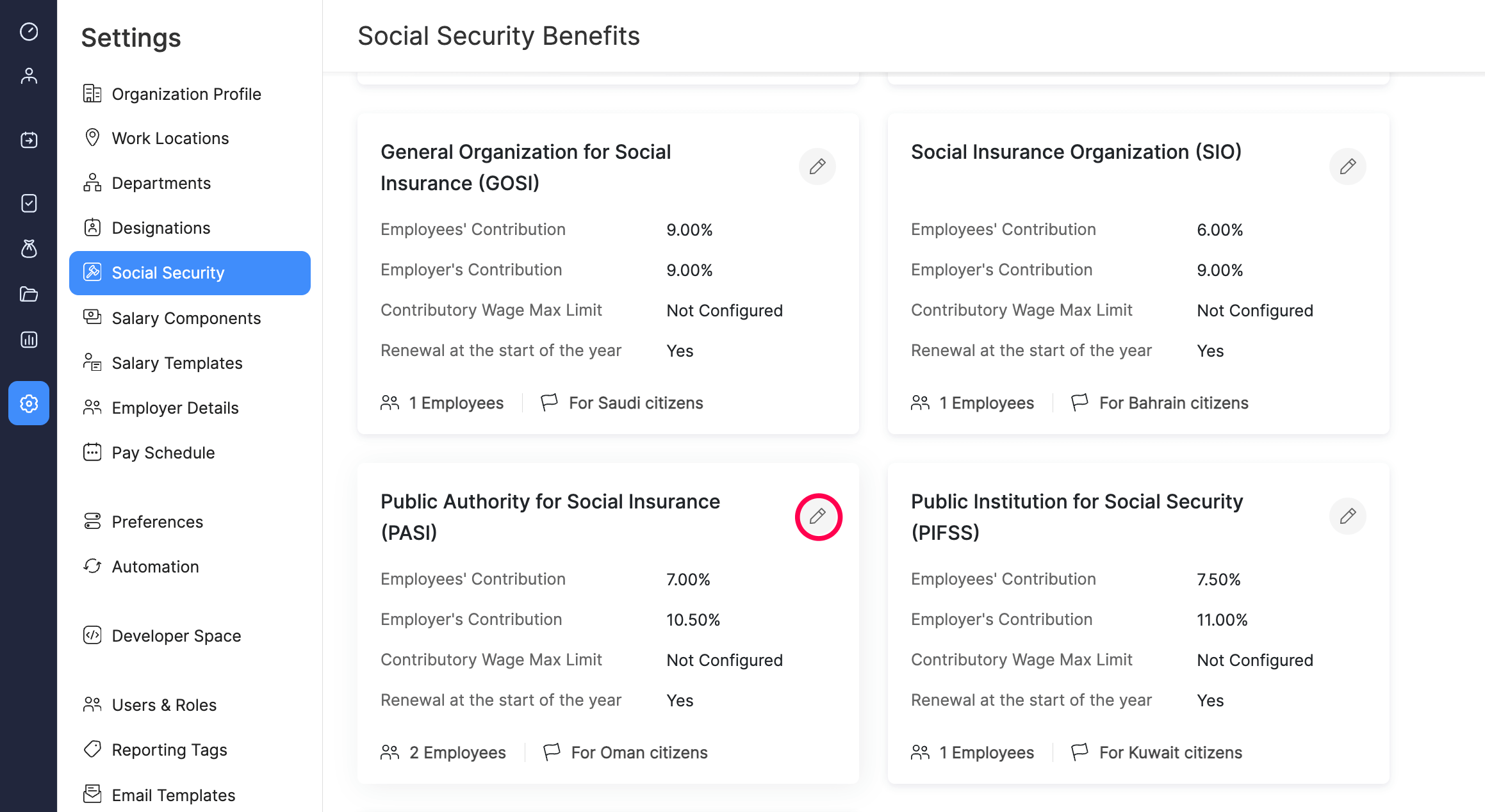Image resolution: width=1485 pixels, height=812 pixels.
Task: Edit the GOSI social insurance card
Action: [x=817, y=166]
